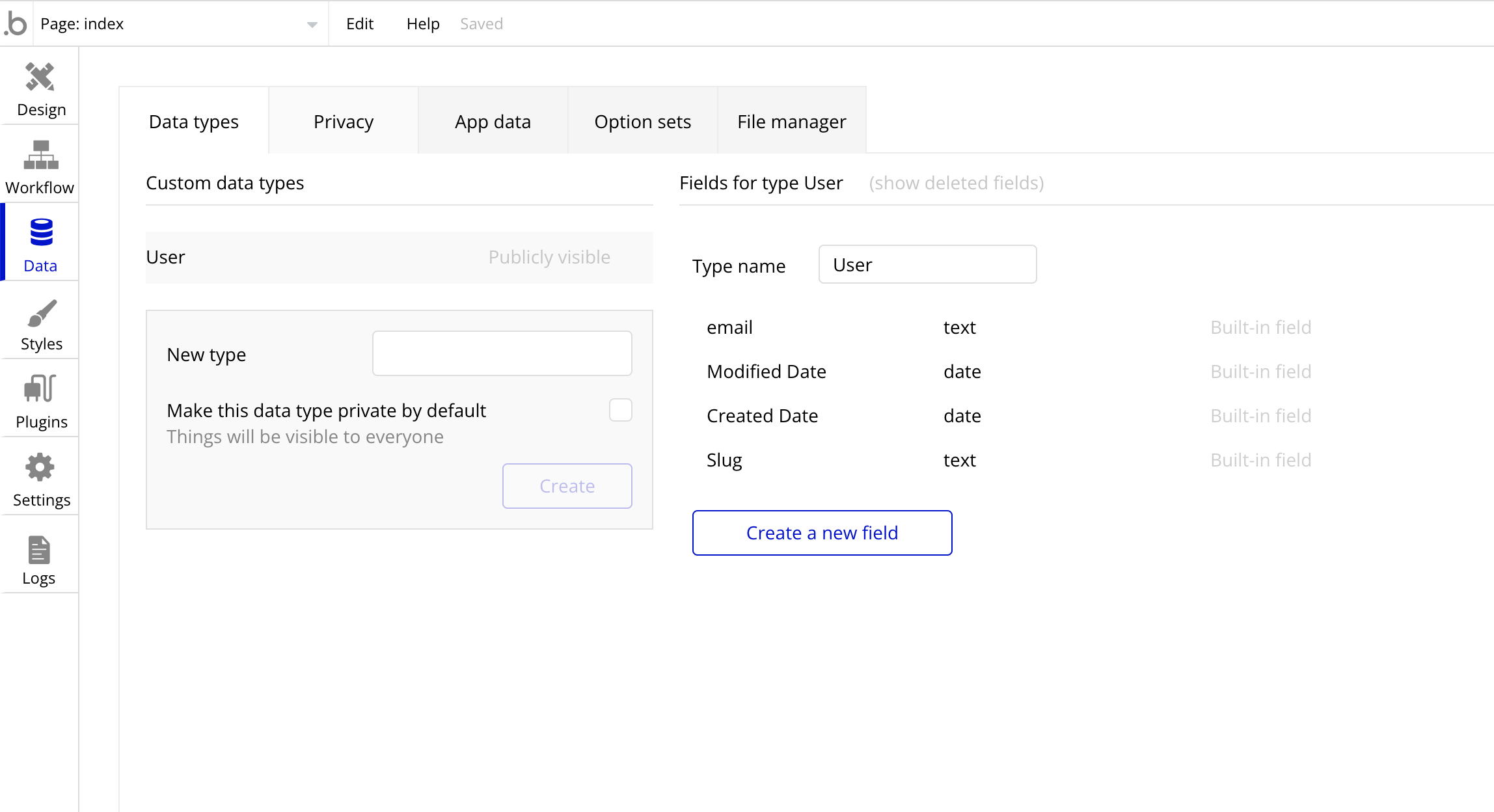1494x812 pixels.
Task: Click the Bubble logo icon
Action: 16,24
